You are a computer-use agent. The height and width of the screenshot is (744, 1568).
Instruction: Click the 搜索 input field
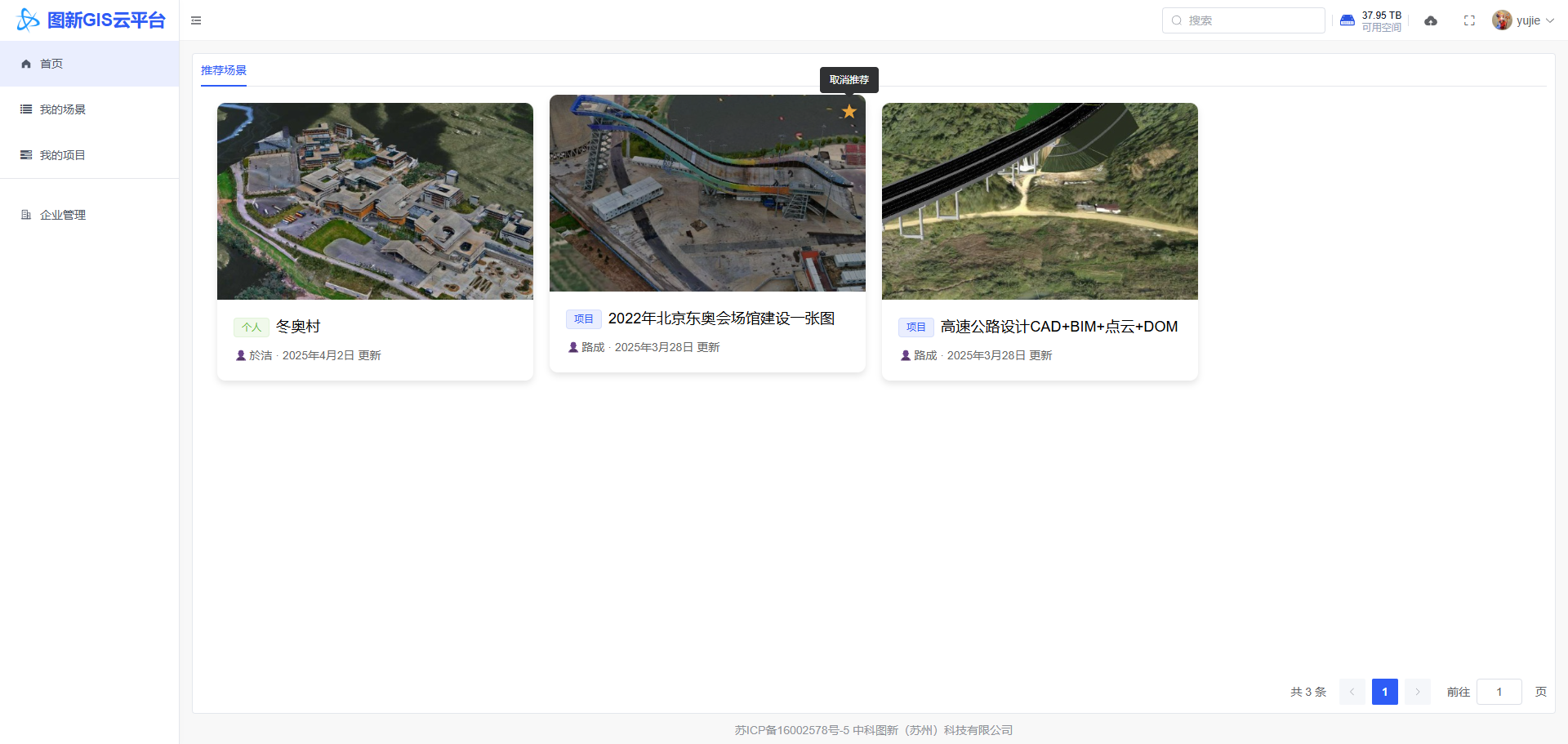click(x=1244, y=20)
